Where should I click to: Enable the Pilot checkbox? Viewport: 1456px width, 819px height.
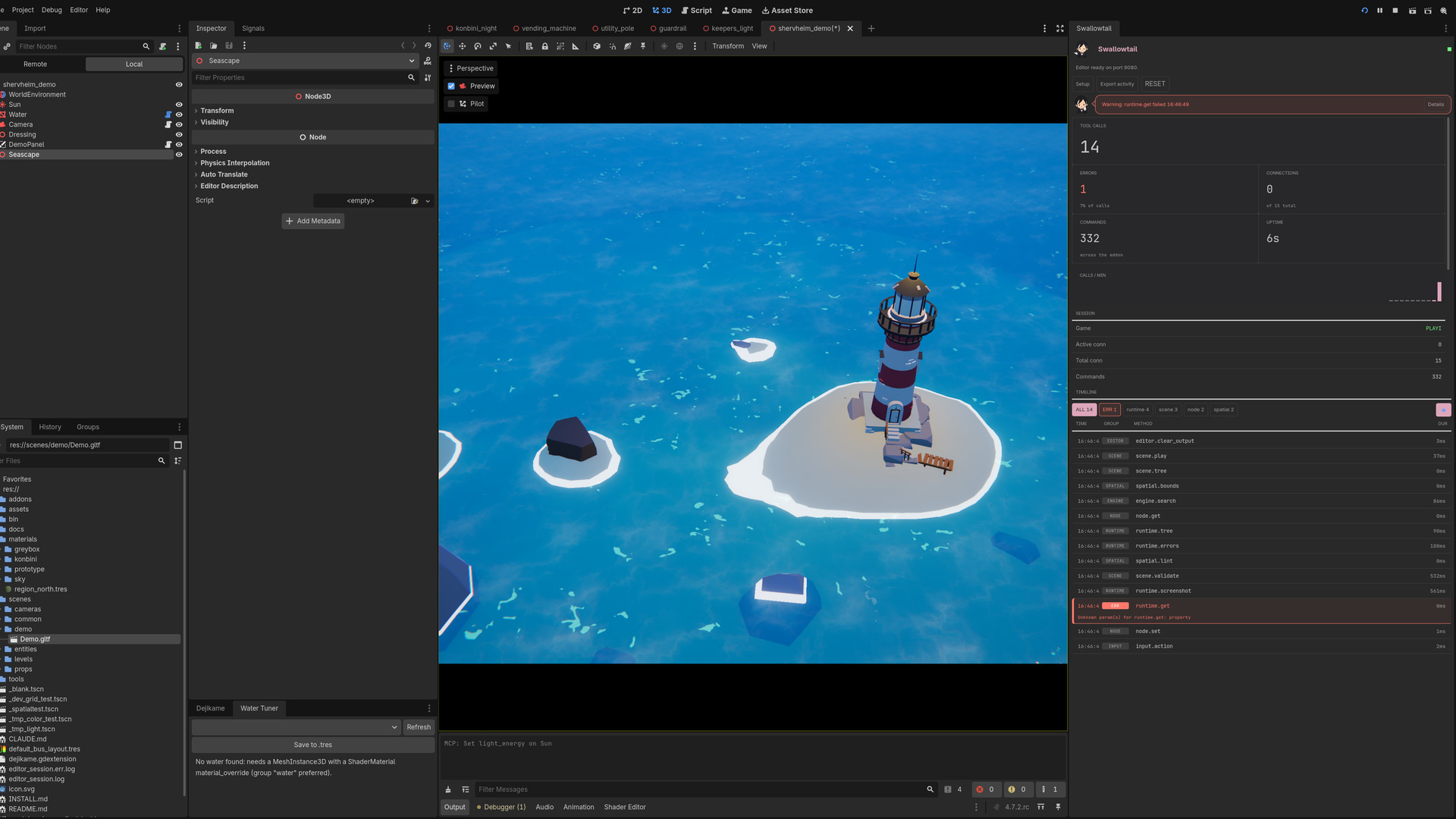(x=451, y=104)
